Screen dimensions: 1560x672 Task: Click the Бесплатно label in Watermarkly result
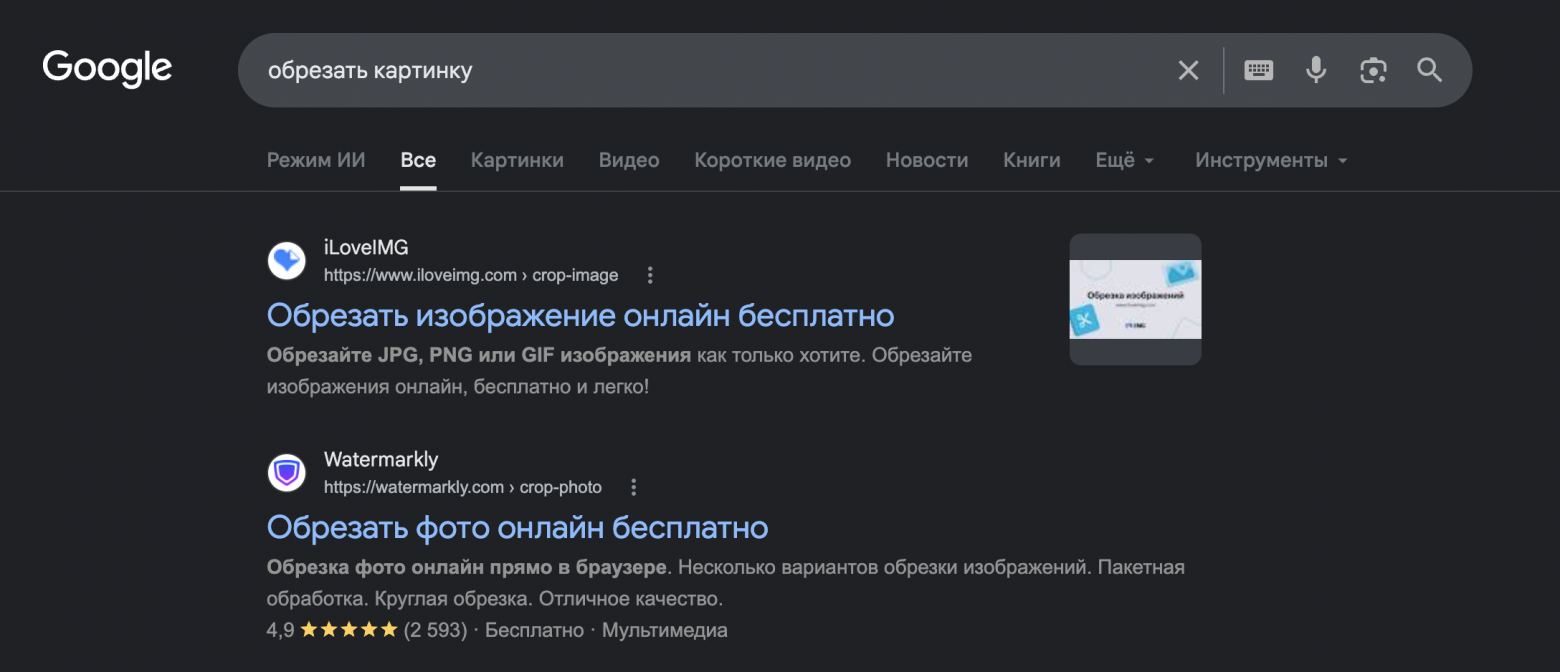(x=534, y=630)
